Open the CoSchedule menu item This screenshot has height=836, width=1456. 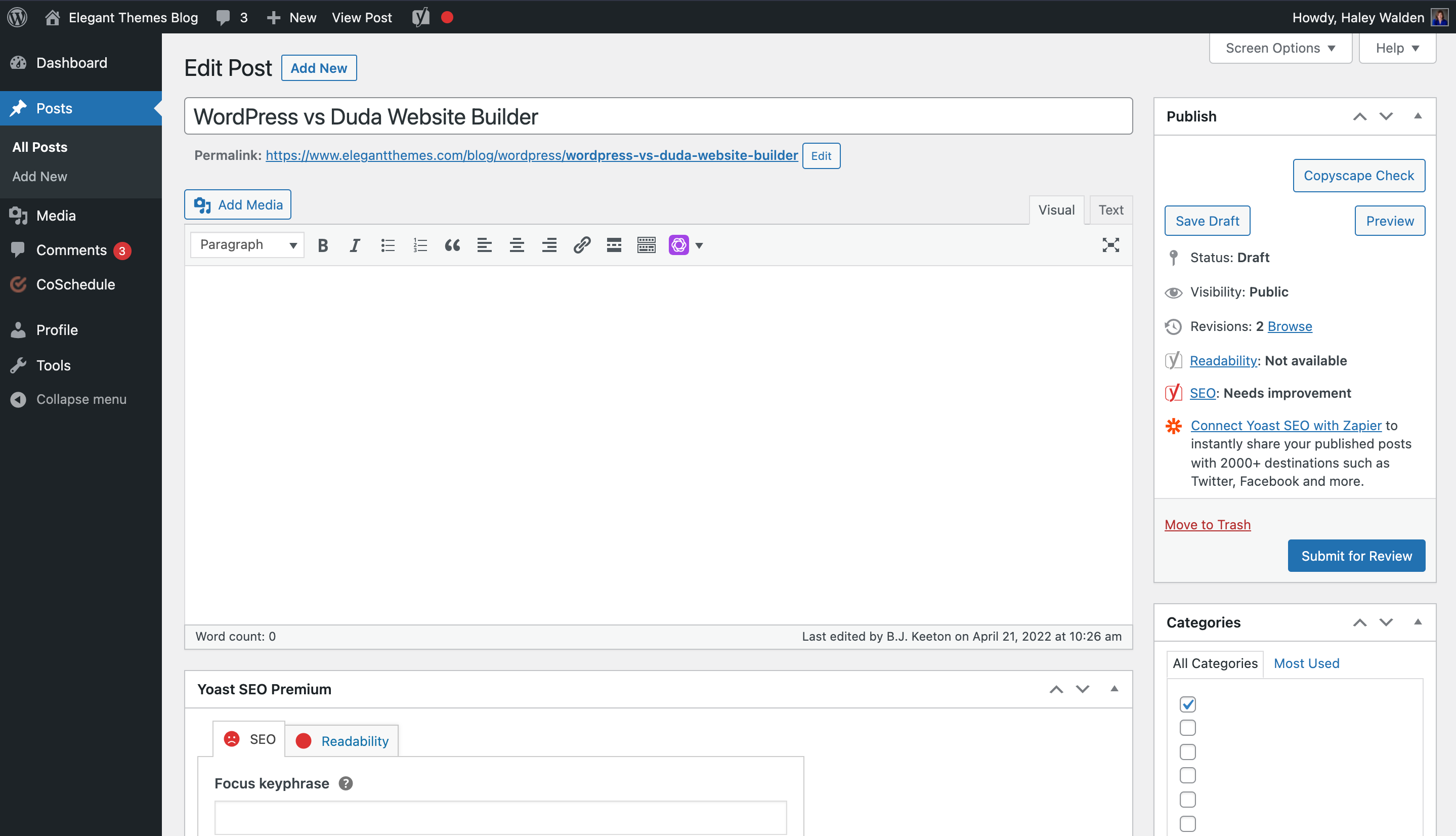pyautogui.click(x=81, y=284)
